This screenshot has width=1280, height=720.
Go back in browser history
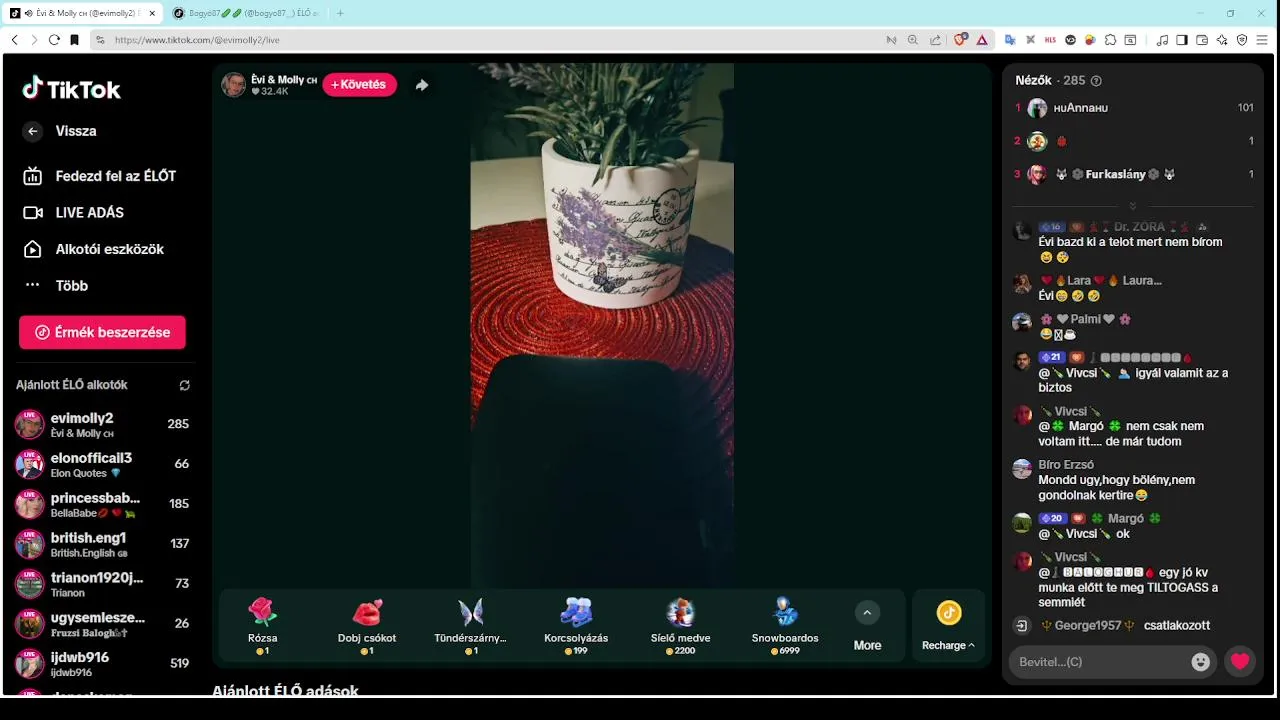point(14,40)
